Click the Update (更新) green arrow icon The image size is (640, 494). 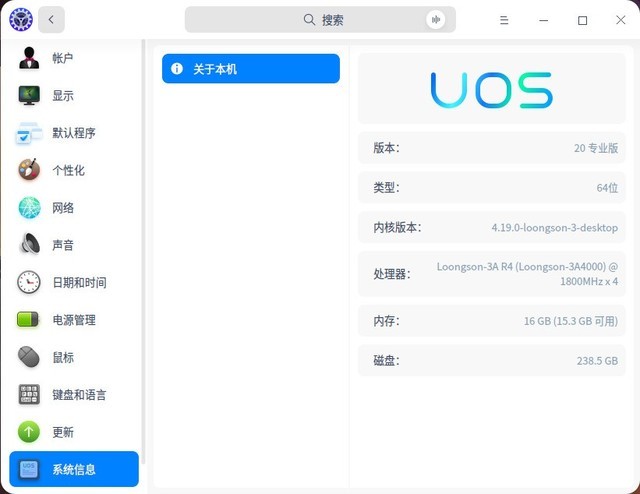coord(29,432)
